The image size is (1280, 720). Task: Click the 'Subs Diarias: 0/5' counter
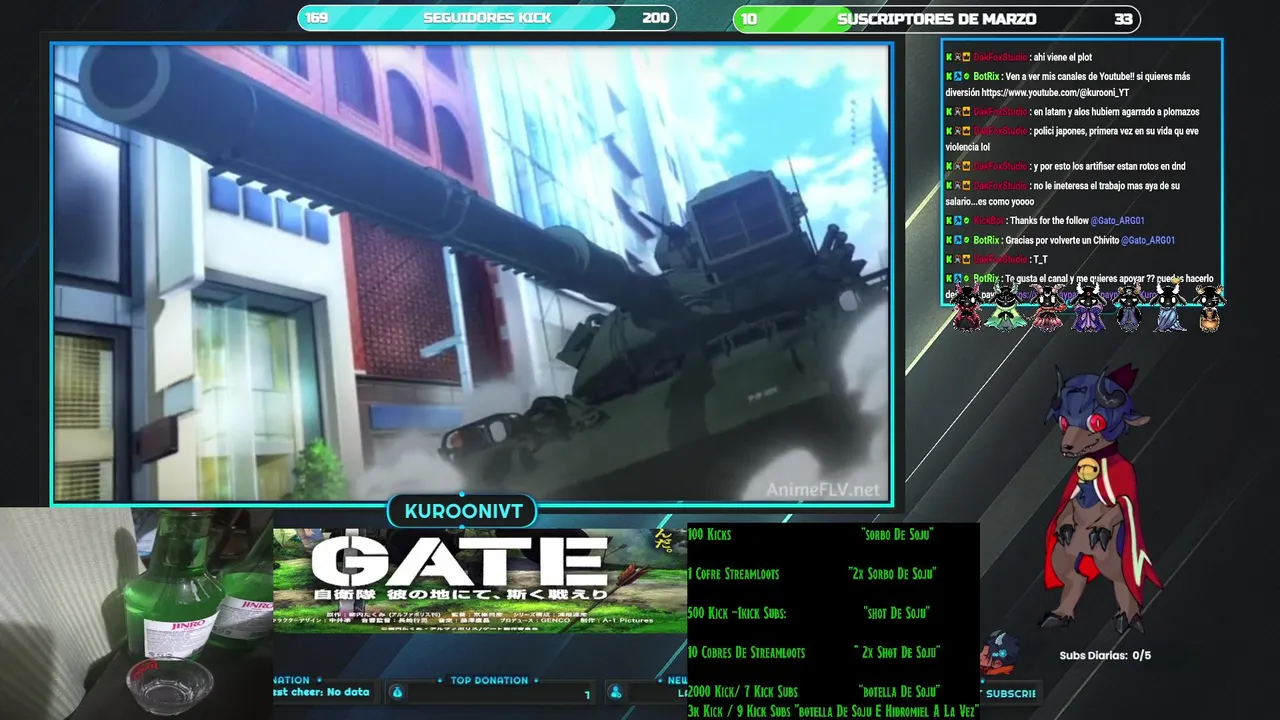pos(1105,656)
